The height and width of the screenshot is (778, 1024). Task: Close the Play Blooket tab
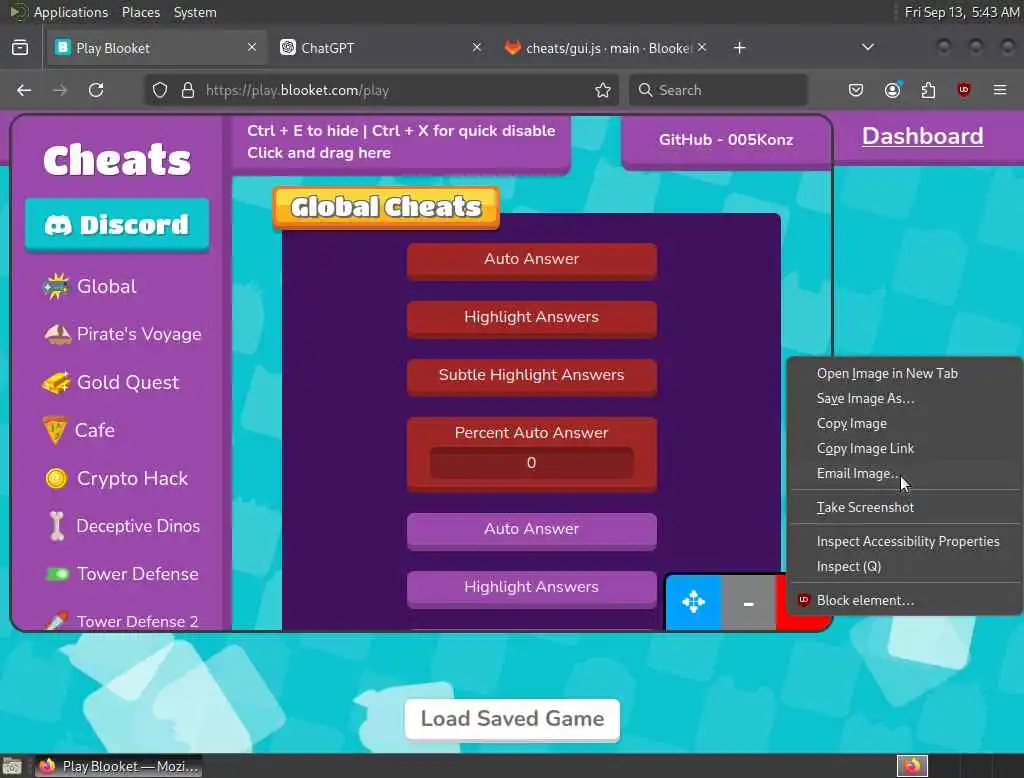[252, 48]
